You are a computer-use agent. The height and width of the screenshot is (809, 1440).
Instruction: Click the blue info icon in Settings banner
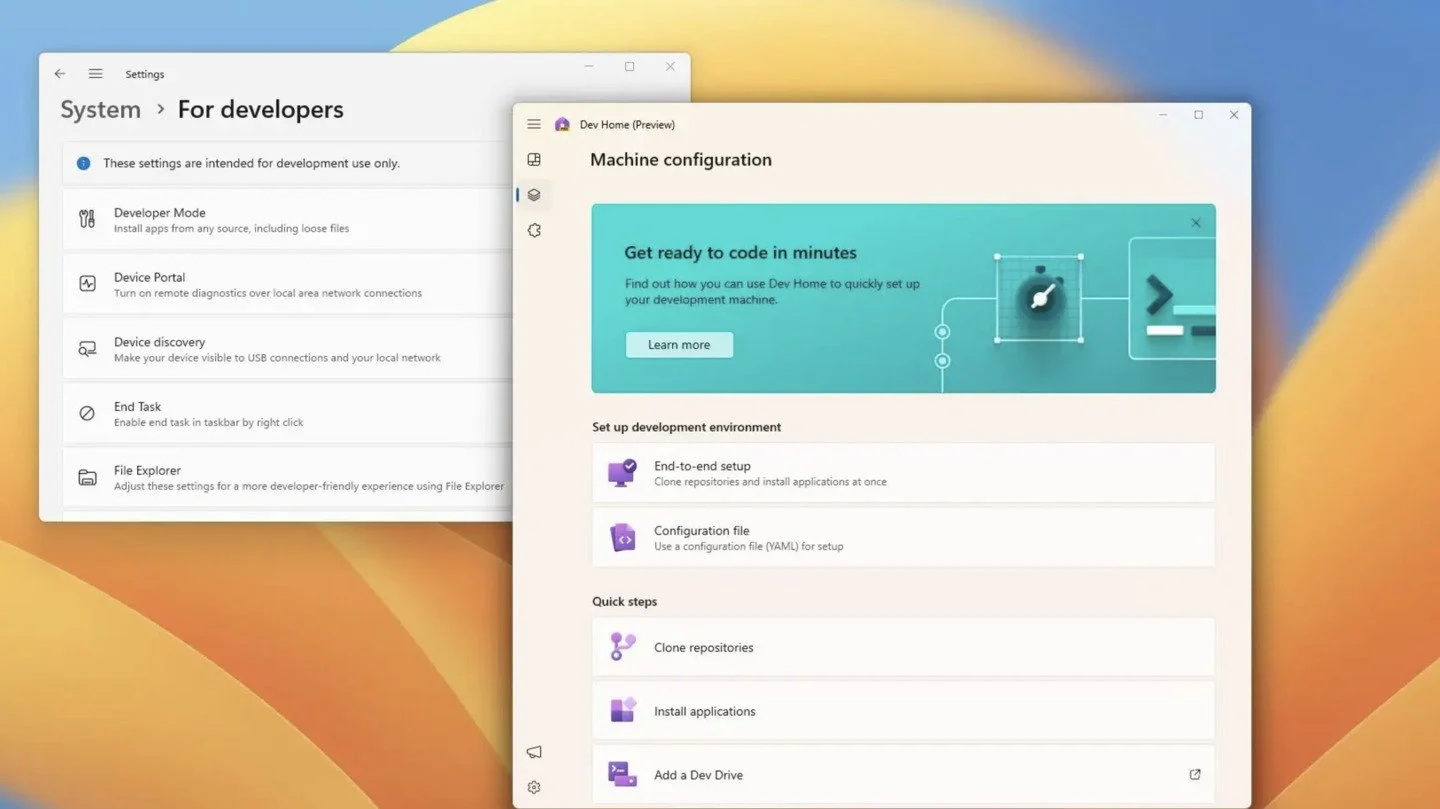[84, 163]
